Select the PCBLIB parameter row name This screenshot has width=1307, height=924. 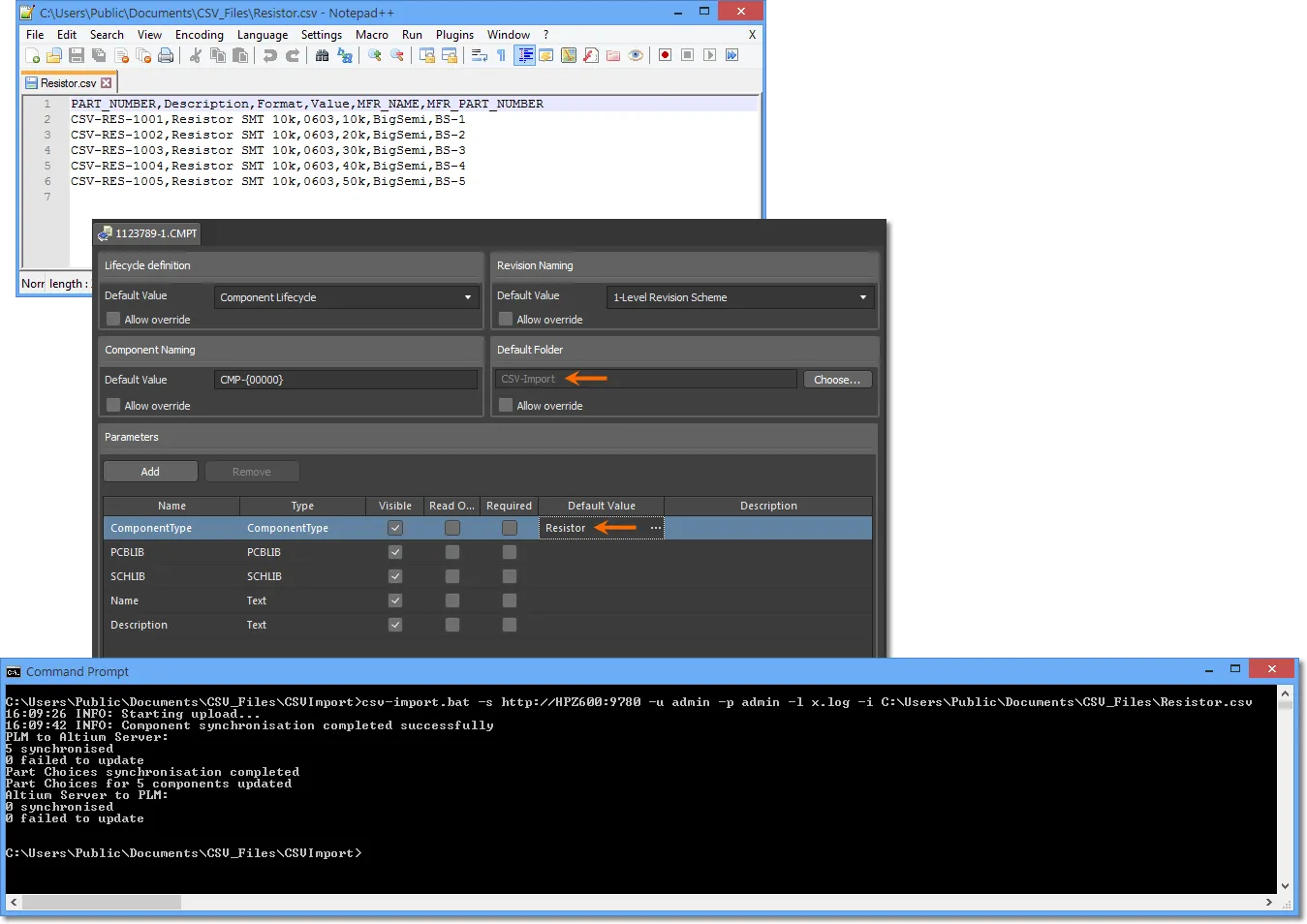pyautogui.click(x=127, y=552)
